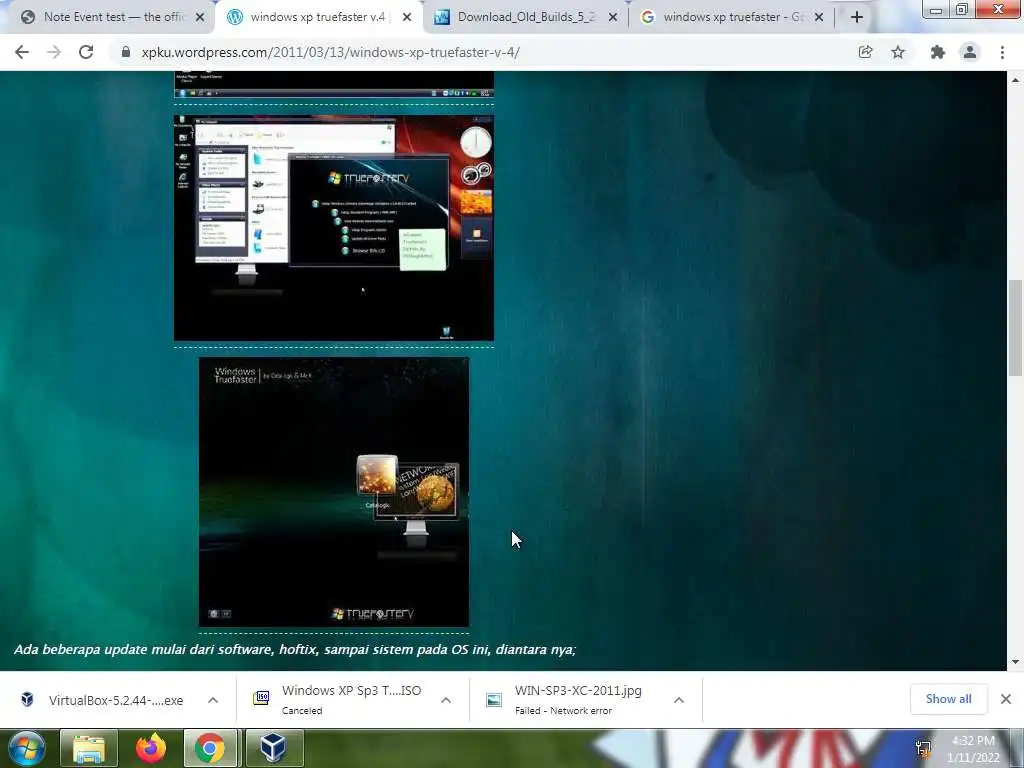Click the page vertical scrollbar thumb
Image resolution: width=1024 pixels, height=768 pixels.
(x=1015, y=328)
